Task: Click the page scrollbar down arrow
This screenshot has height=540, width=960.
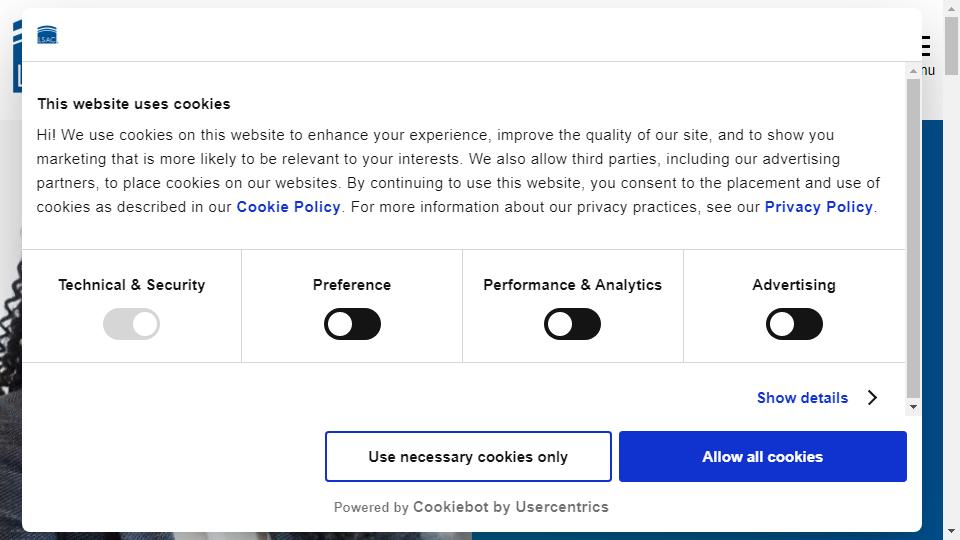Action: 951,531
